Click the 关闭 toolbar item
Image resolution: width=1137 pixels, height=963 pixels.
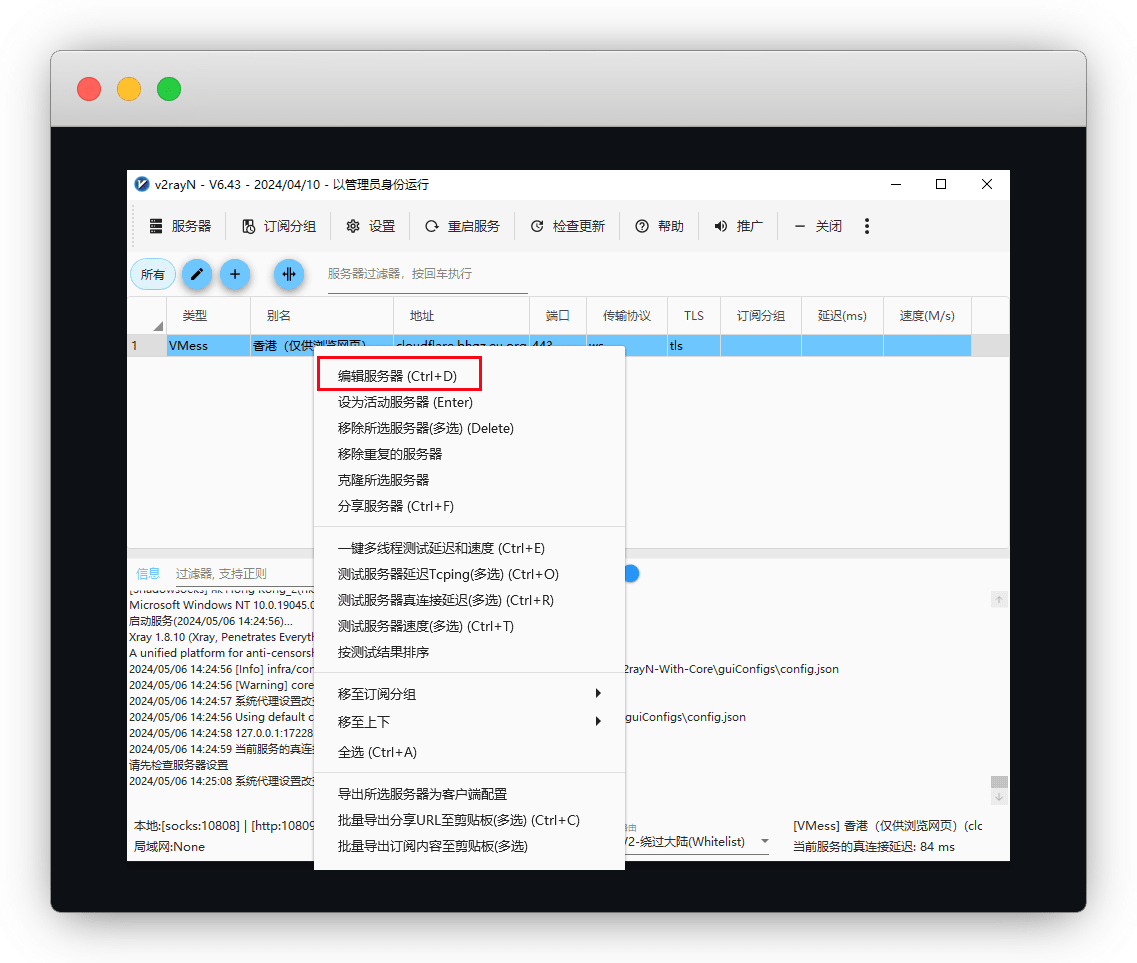pos(817,226)
